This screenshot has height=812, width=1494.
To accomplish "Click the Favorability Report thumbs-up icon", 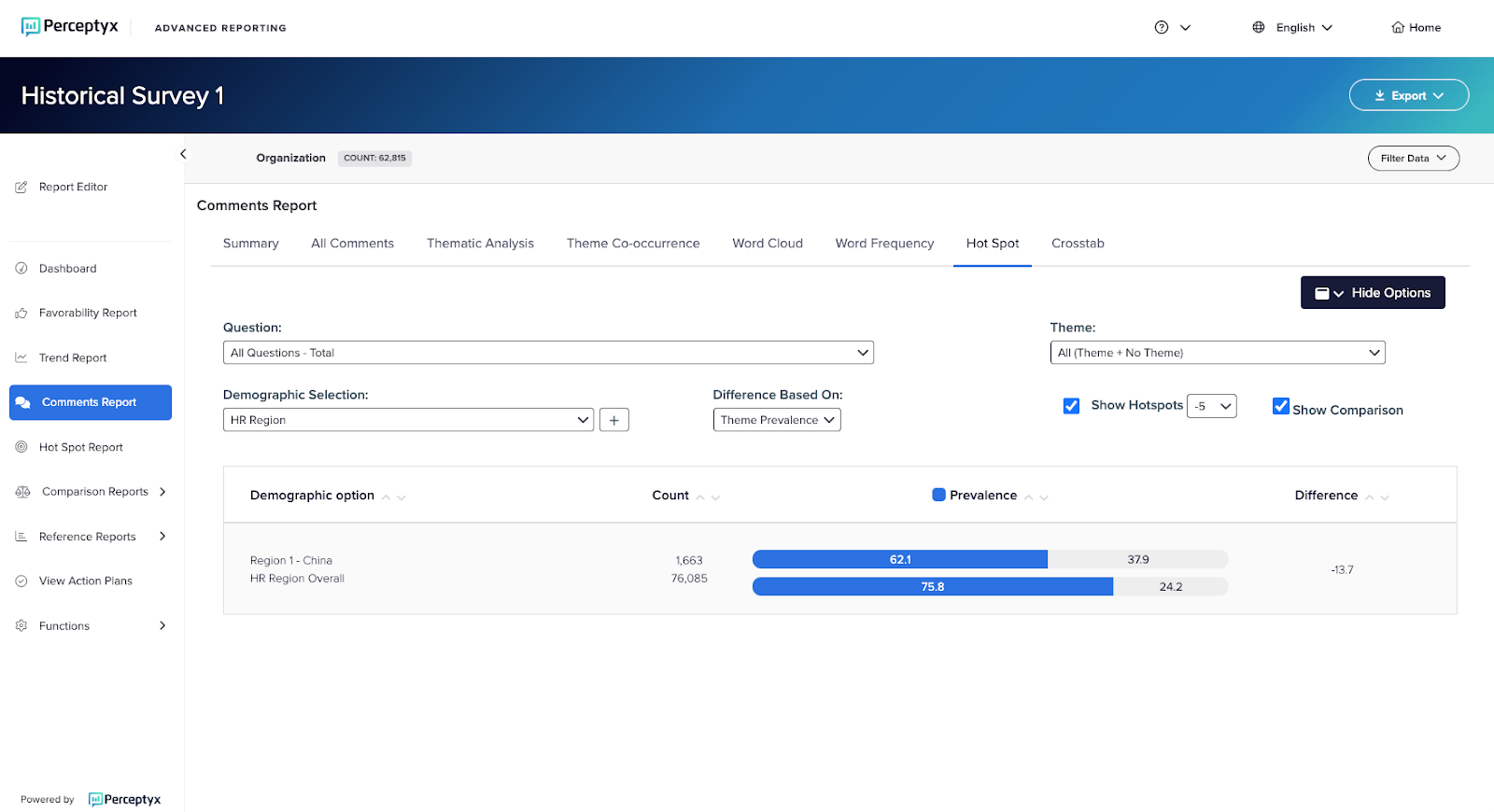I will pos(21,313).
